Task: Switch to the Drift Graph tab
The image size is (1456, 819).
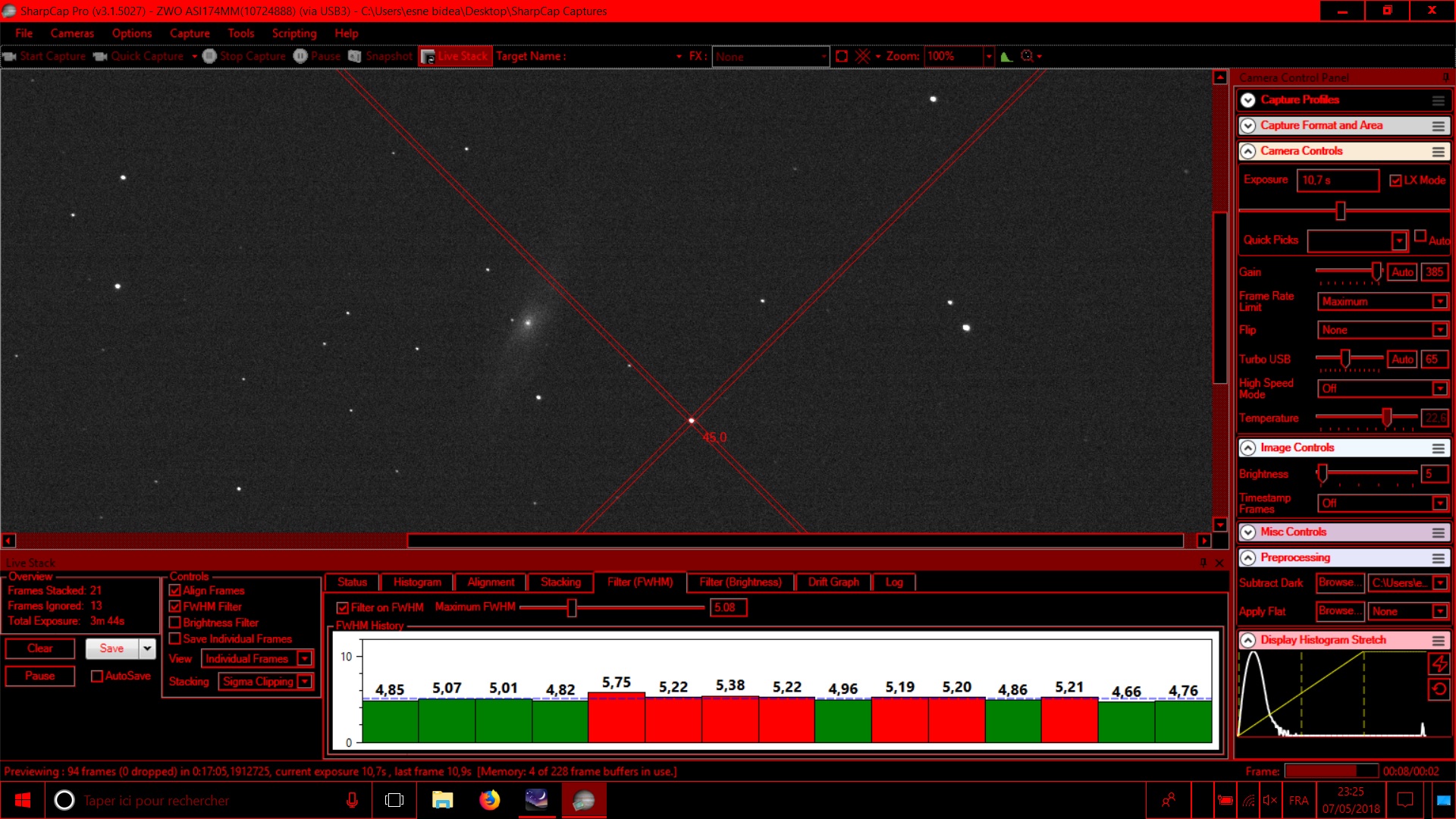Action: (x=833, y=582)
